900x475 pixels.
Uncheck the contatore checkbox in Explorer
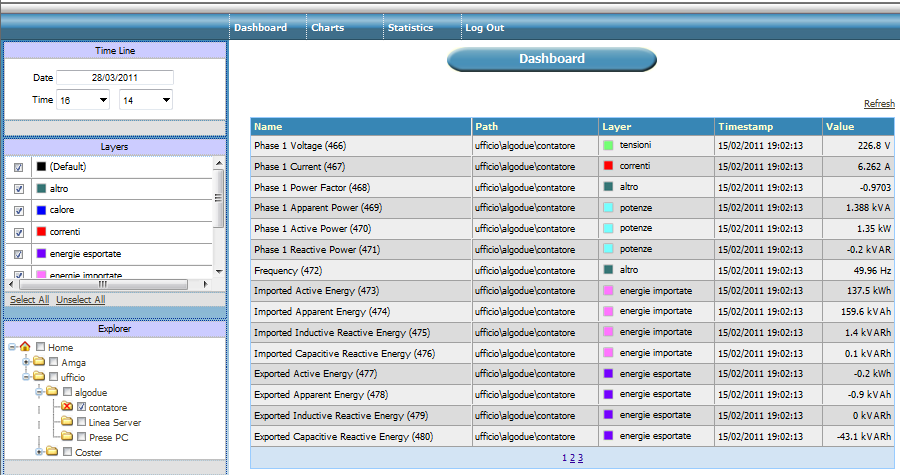[x=82, y=407]
